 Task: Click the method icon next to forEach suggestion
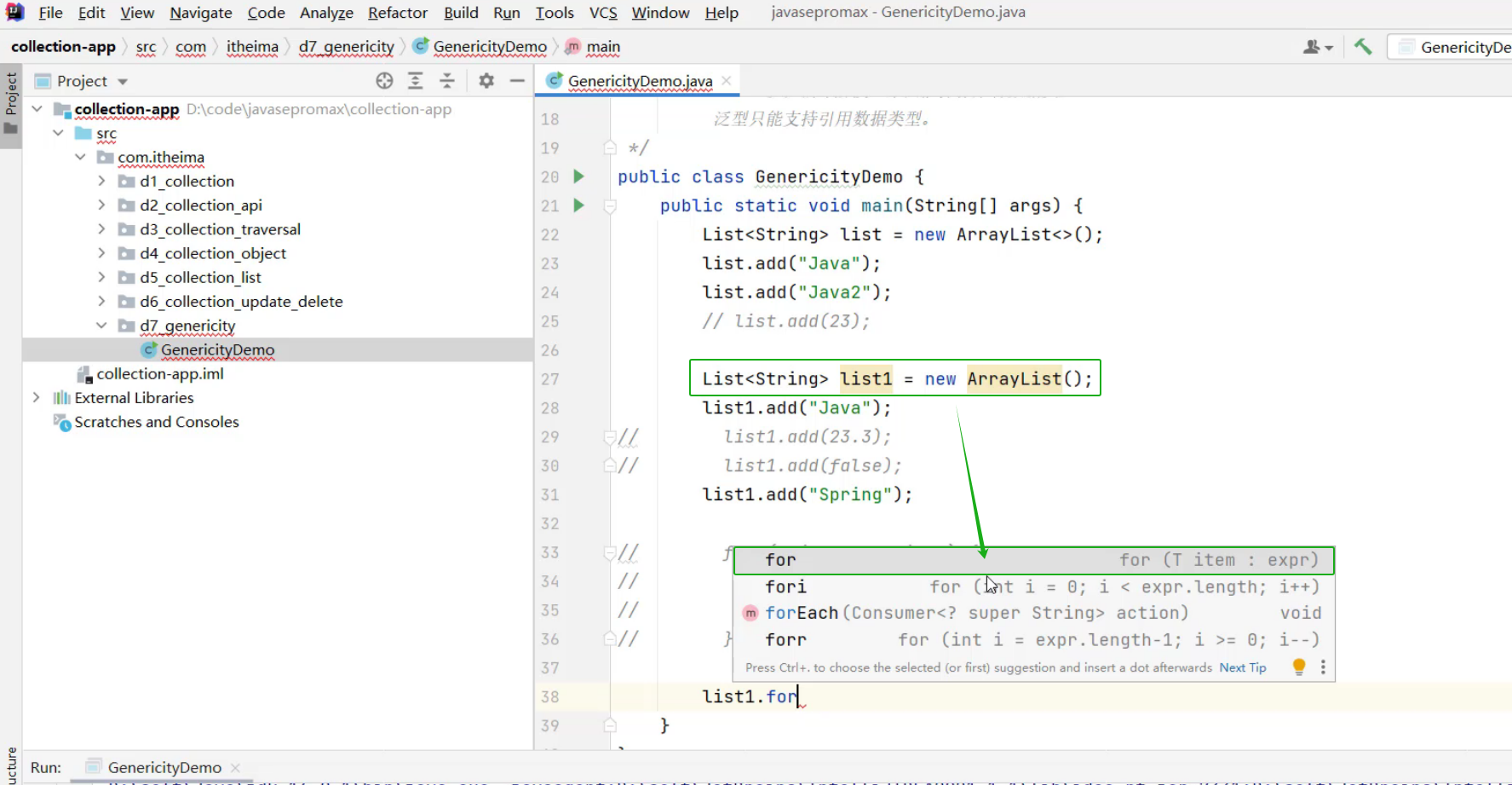(750, 613)
